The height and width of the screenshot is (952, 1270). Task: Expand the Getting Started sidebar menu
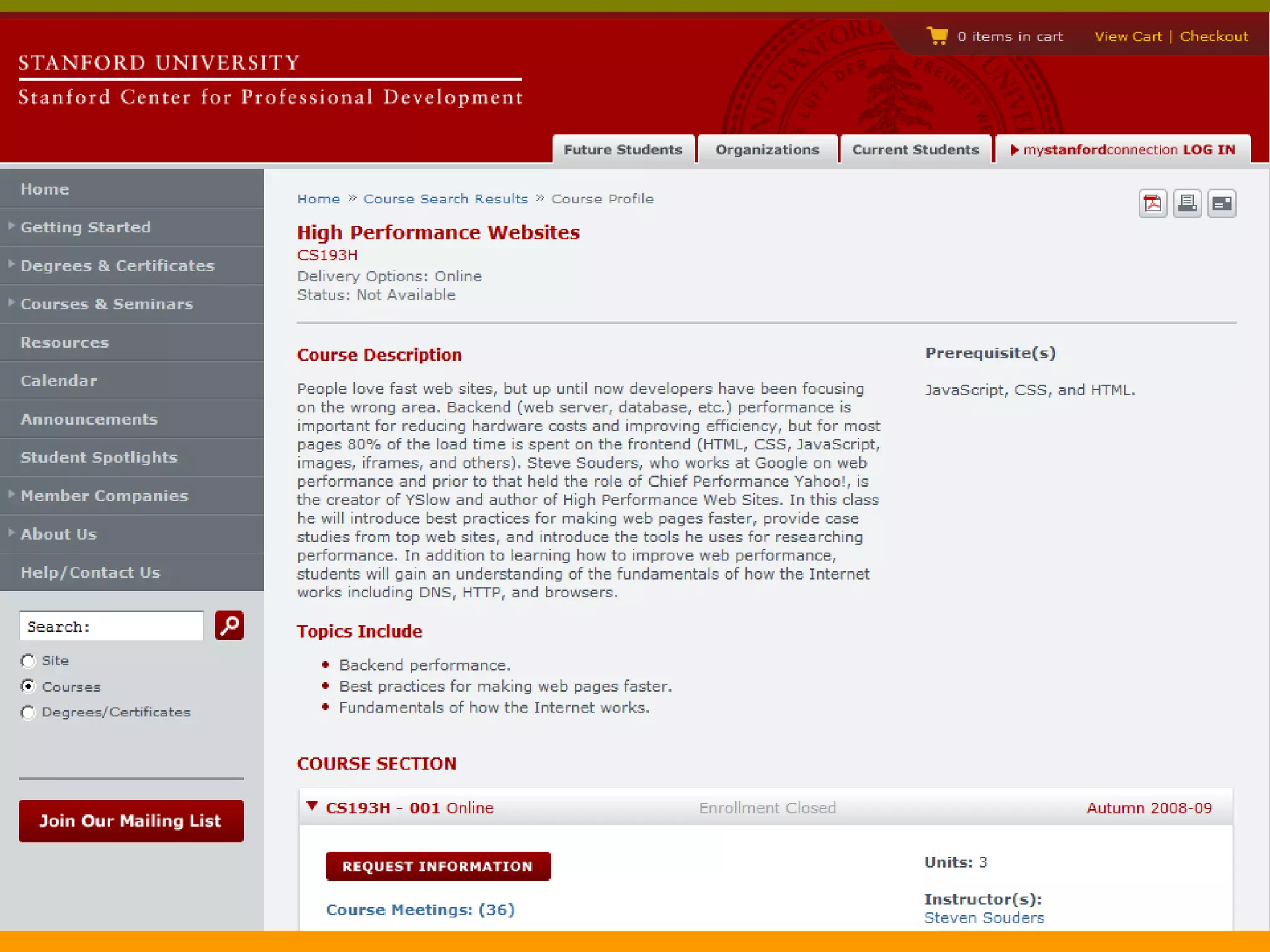(11, 226)
